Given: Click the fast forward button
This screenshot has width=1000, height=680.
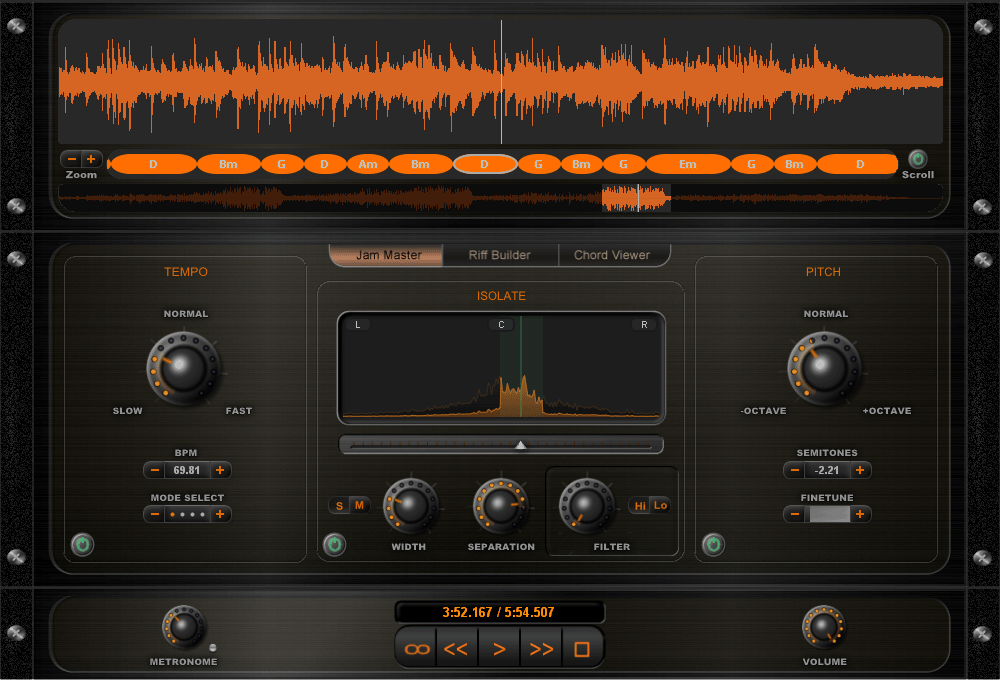Looking at the screenshot, I should point(541,649).
